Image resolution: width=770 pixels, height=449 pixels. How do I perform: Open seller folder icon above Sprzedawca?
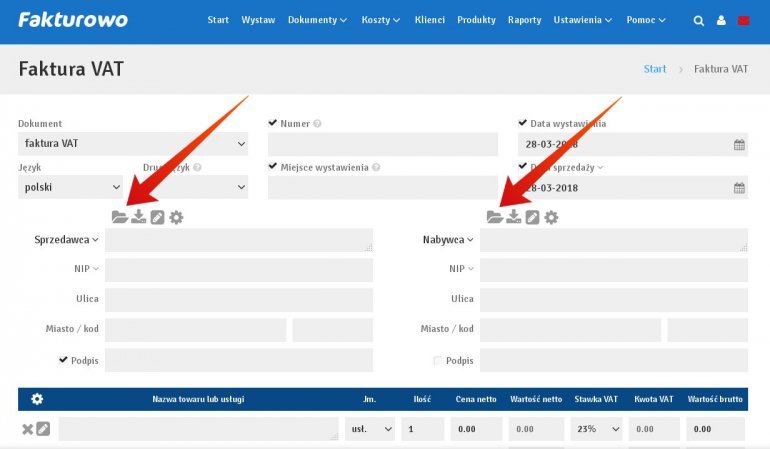pos(119,217)
